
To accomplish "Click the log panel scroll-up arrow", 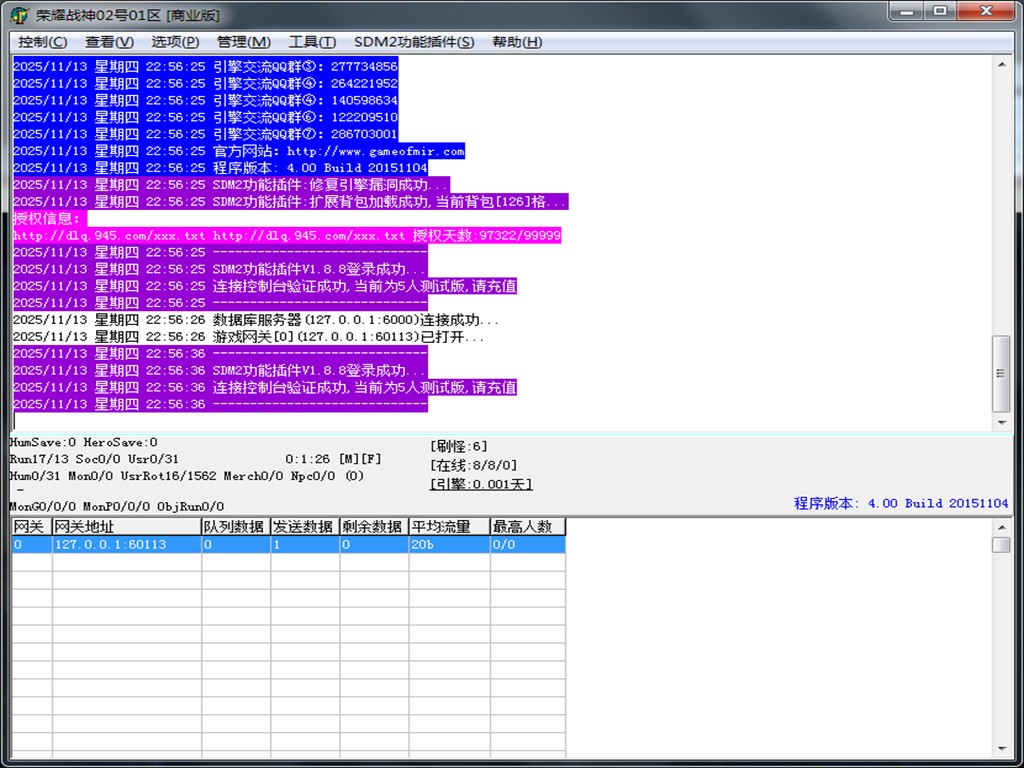I will click(x=1001, y=64).
